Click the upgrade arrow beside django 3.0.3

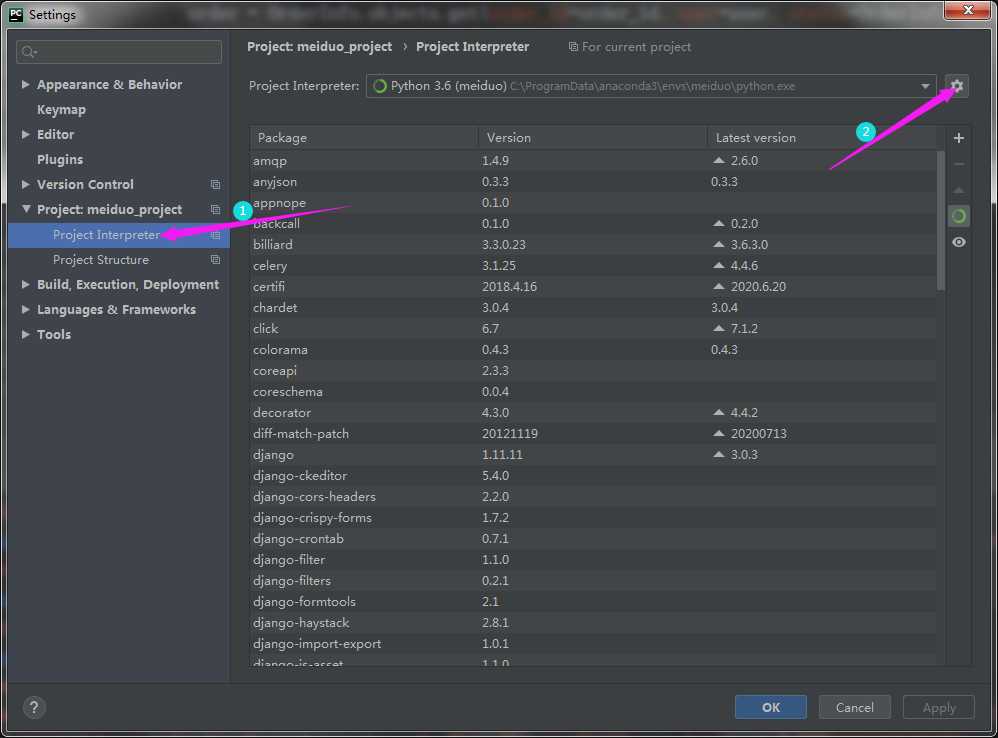(x=719, y=454)
